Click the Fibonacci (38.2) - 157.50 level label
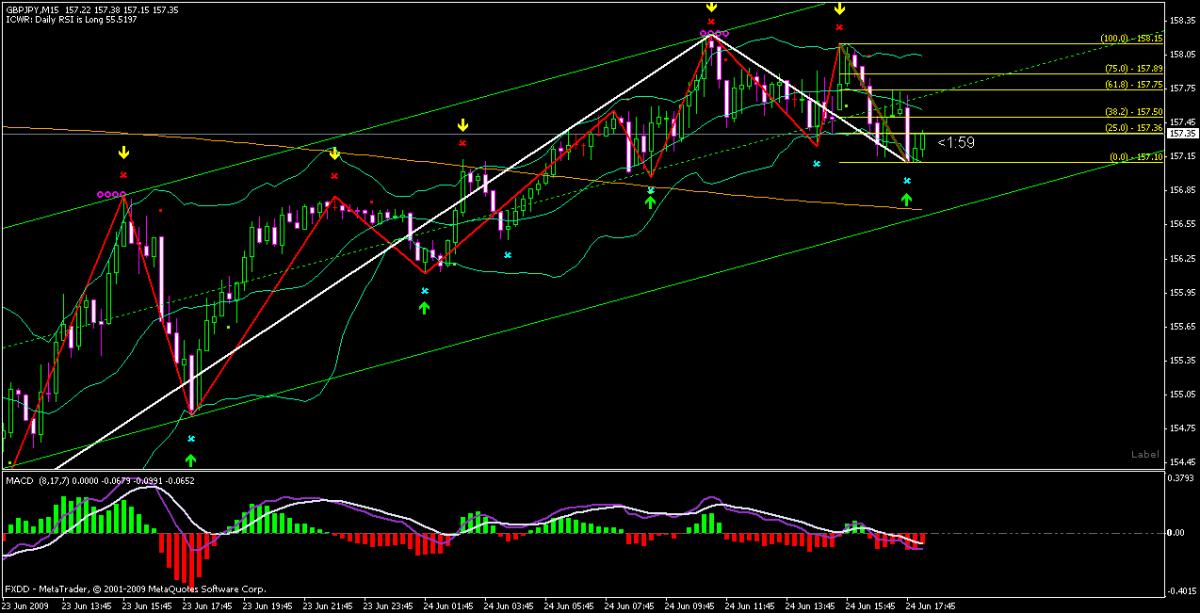This screenshot has height=613, width=1200. [x=1132, y=112]
